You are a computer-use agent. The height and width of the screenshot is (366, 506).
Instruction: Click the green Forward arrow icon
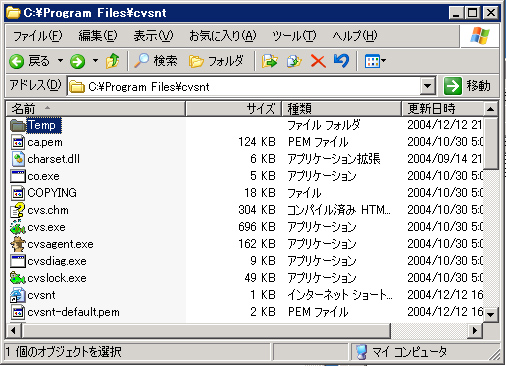(x=77, y=61)
